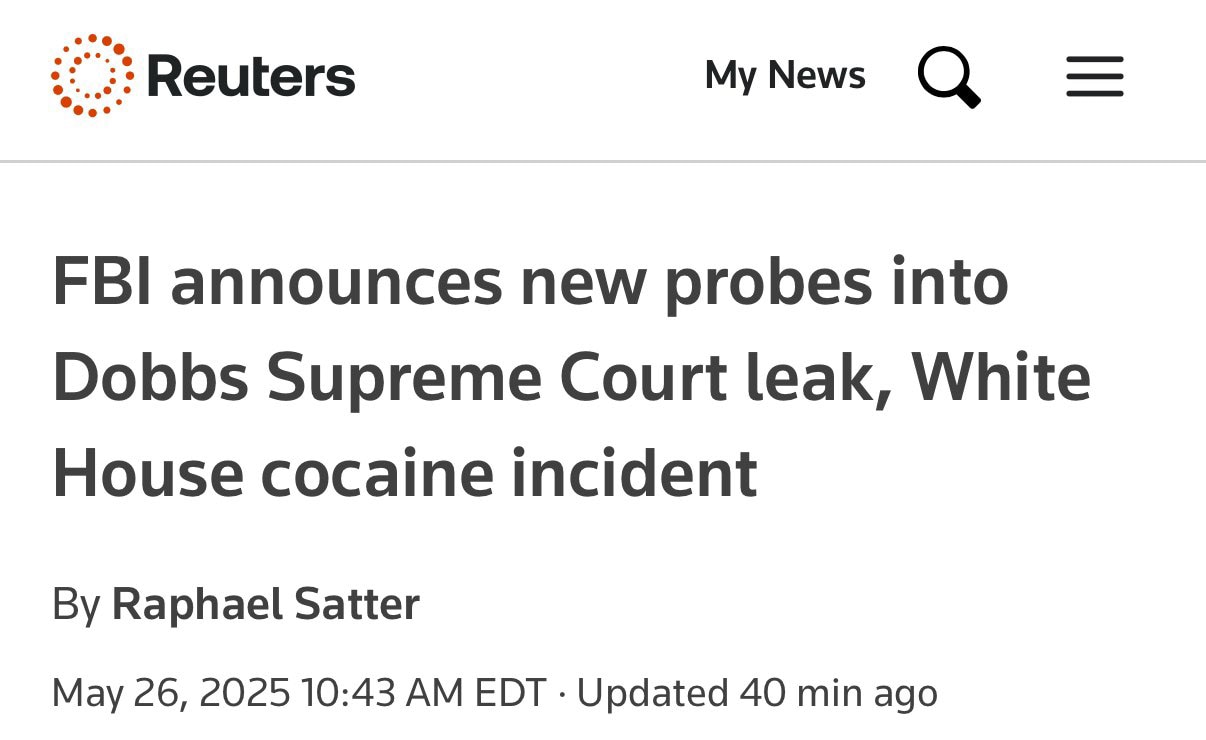Click the Reuters wordmark text
Screen dimensions: 1206x740
(251, 77)
